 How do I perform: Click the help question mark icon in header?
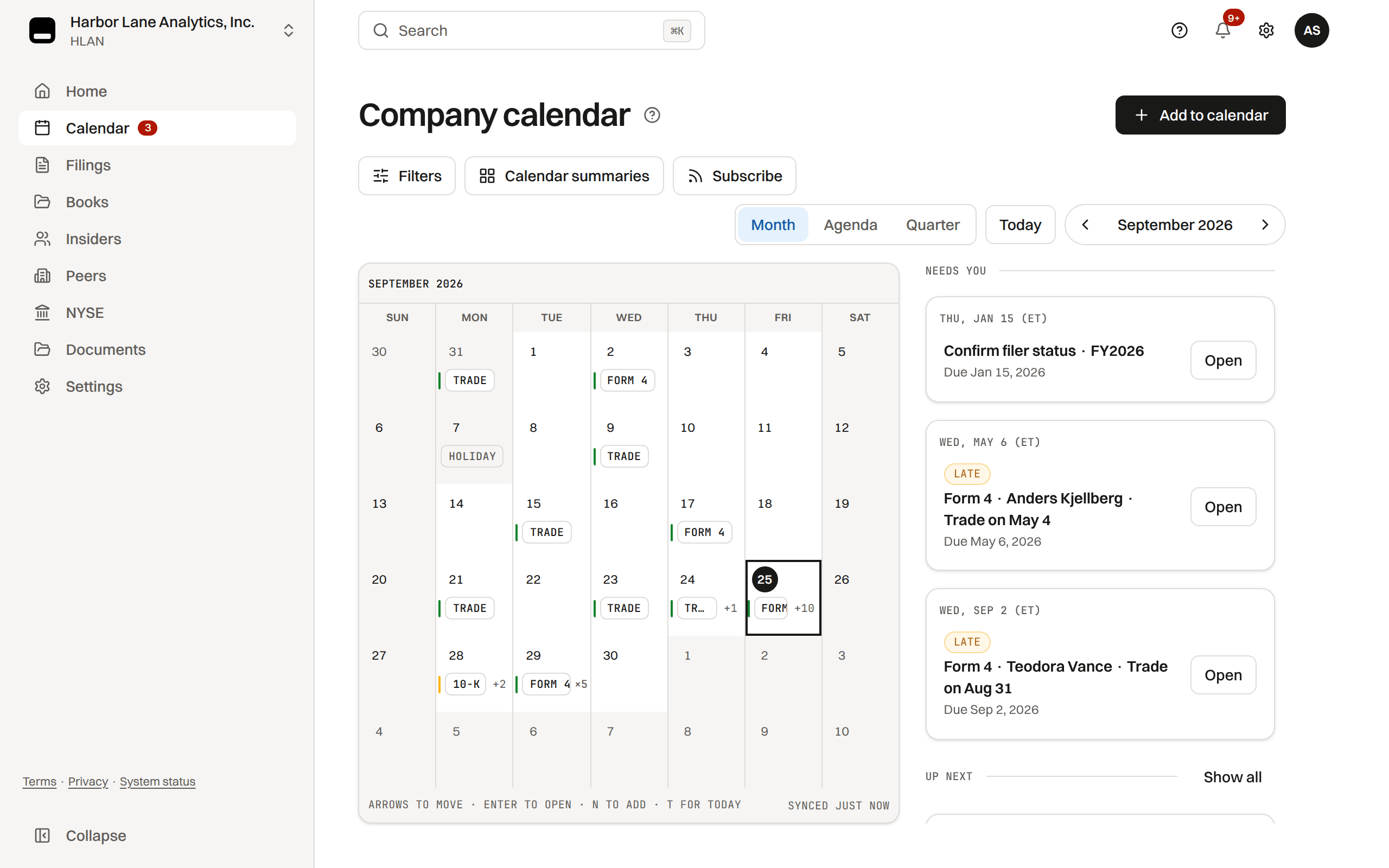(1179, 30)
